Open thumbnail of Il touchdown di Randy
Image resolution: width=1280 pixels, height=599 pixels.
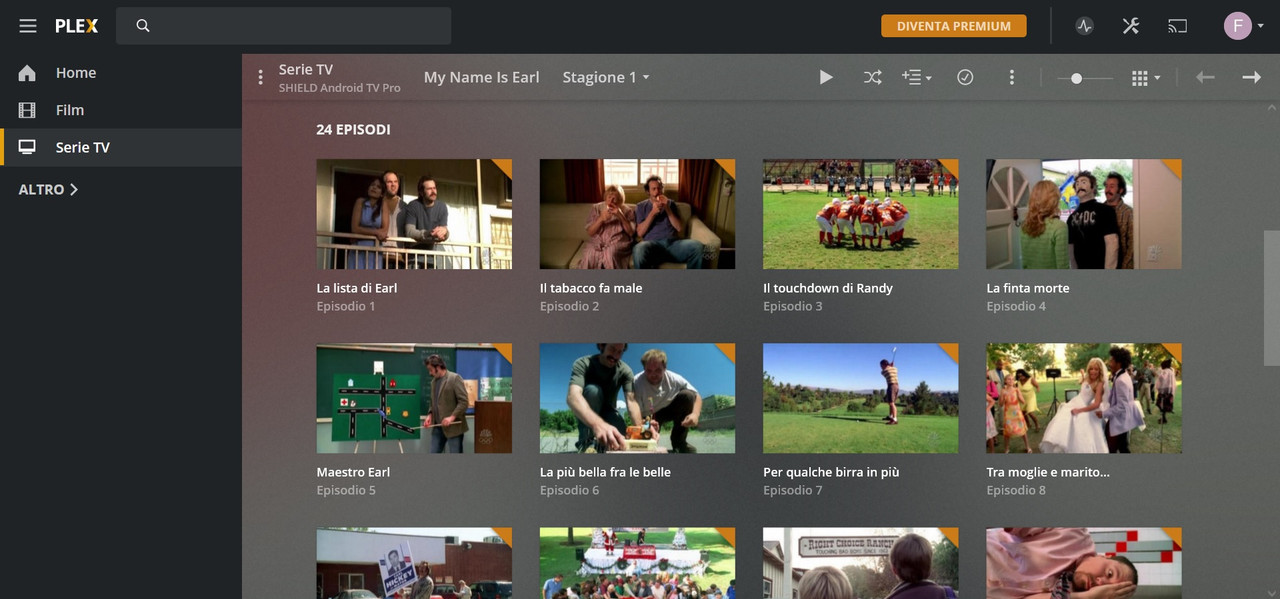[x=861, y=214]
